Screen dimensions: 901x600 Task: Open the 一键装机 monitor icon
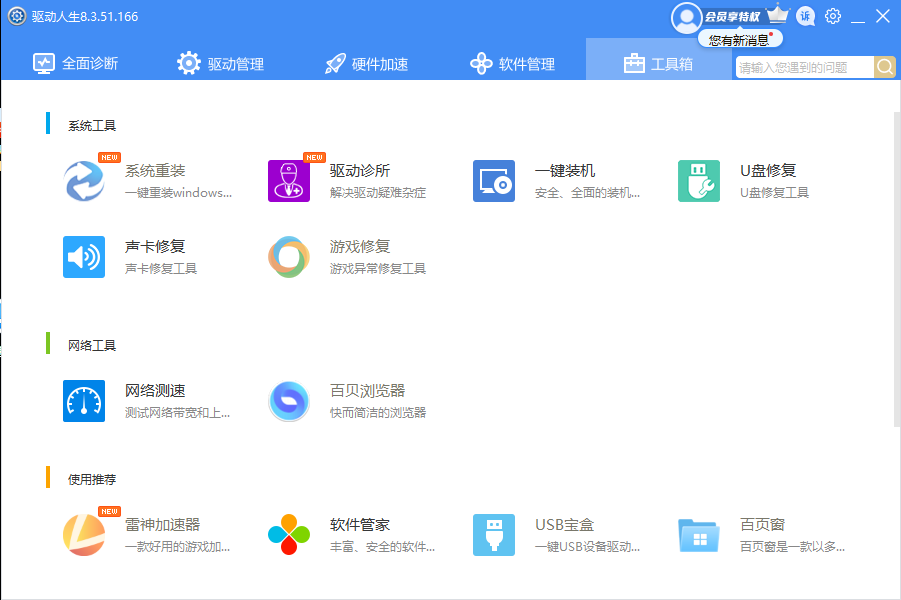pyautogui.click(x=494, y=181)
